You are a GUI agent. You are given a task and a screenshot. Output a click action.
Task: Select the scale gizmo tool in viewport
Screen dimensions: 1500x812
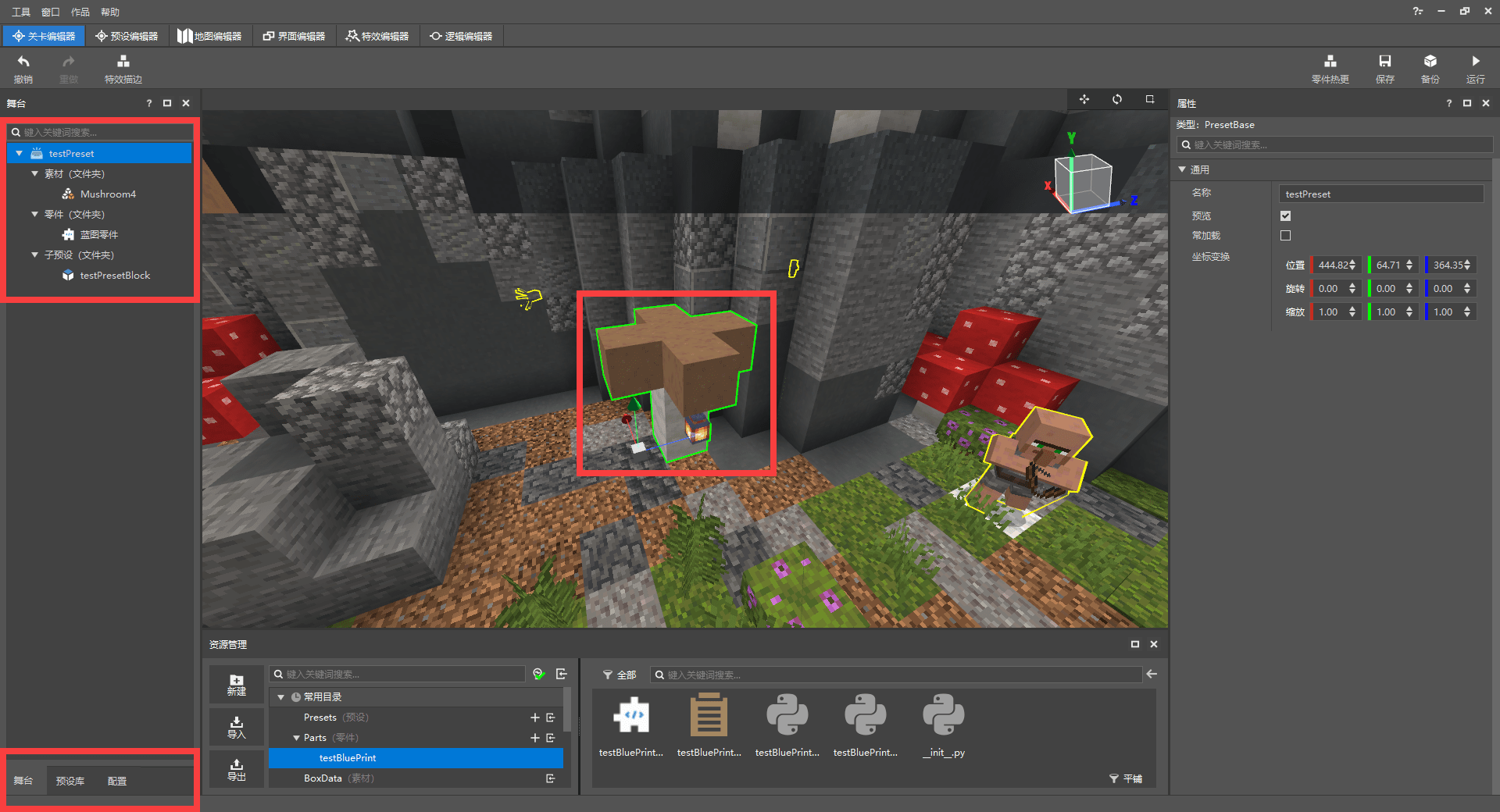tap(1150, 99)
